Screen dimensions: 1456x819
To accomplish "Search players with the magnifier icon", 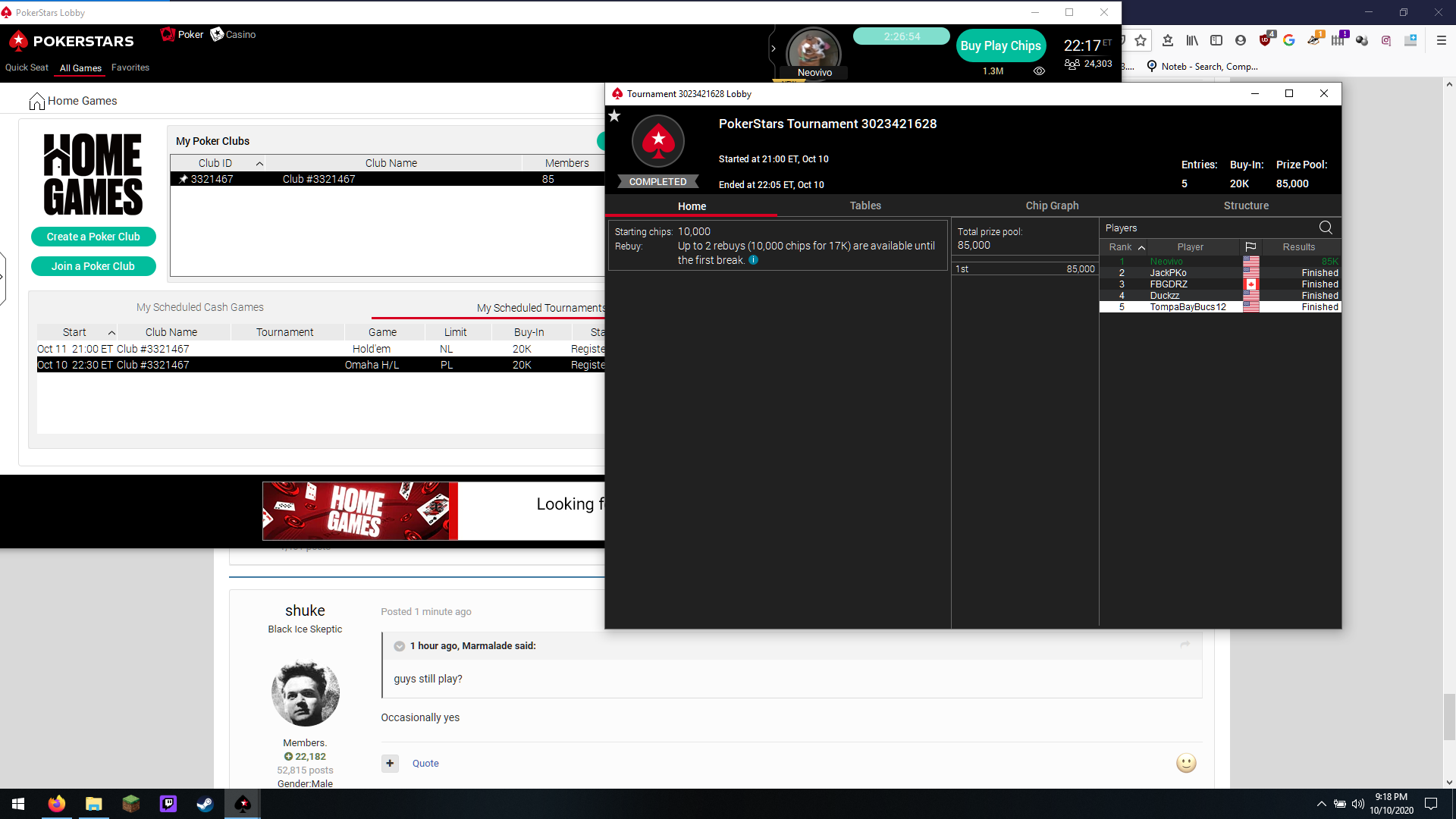I will point(1326,227).
